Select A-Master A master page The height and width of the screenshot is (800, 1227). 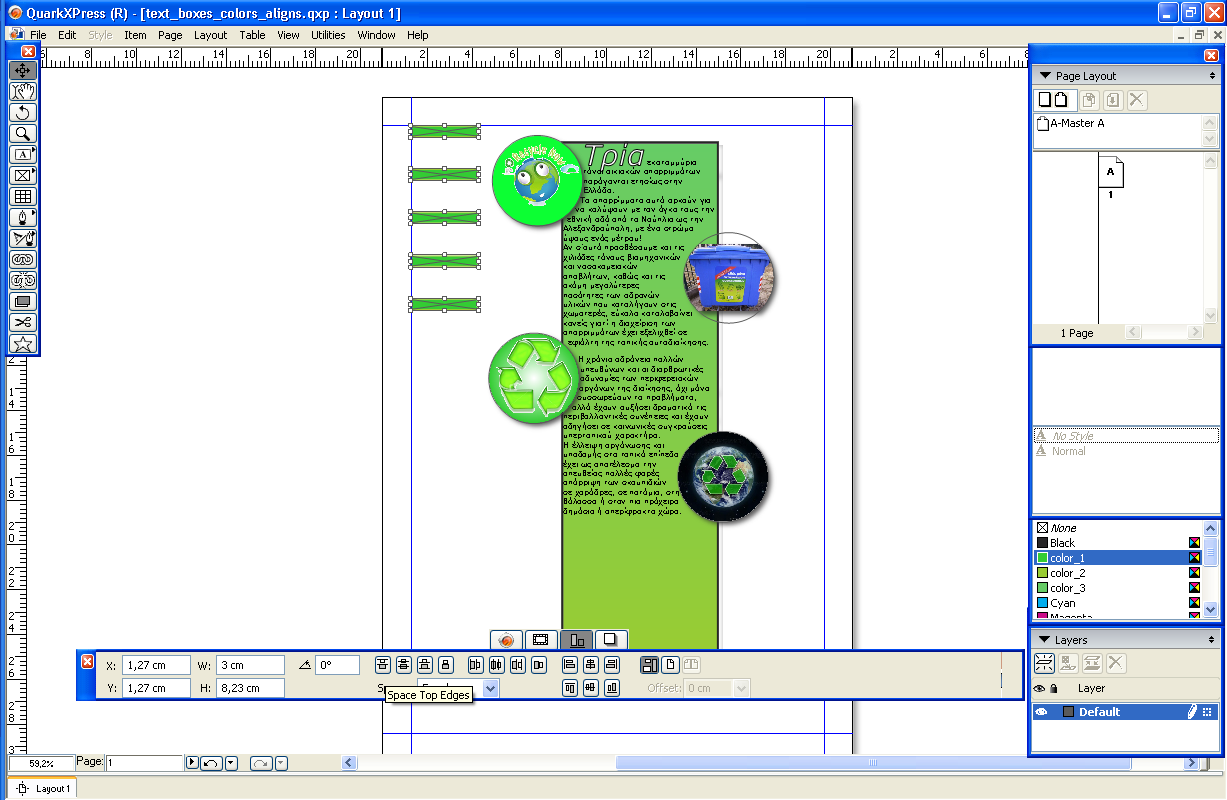(x=1071, y=124)
